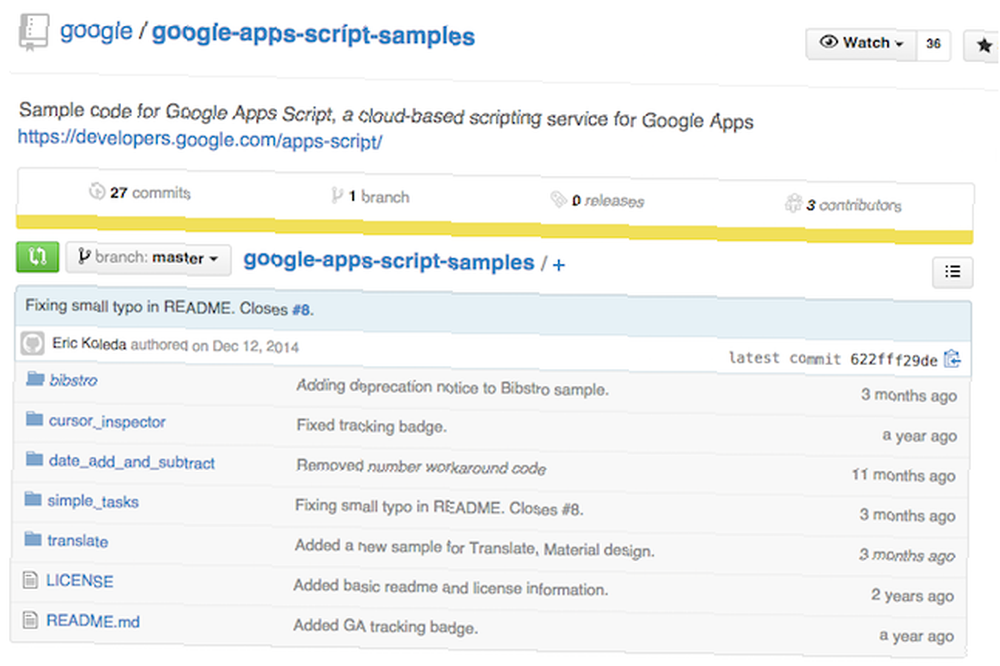Click the plus icon to create new file
This screenshot has height=666, width=1000.
[x=559, y=265]
